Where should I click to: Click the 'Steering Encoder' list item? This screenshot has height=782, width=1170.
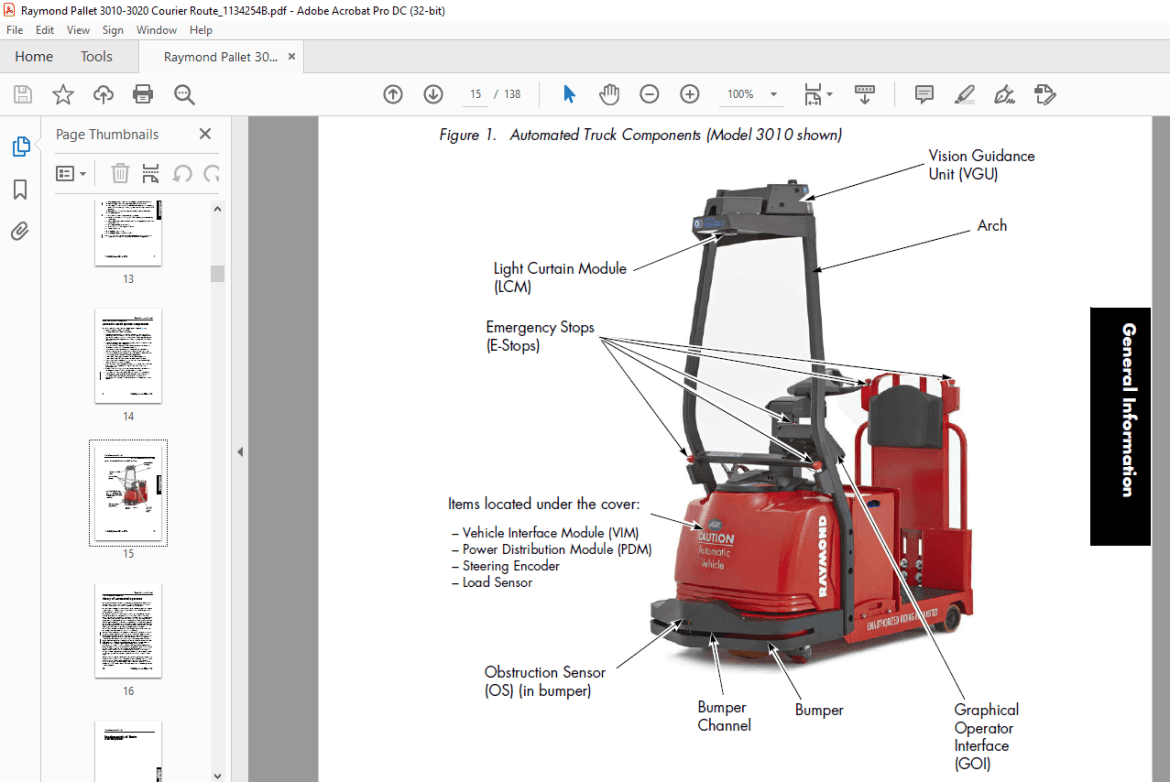click(510, 566)
